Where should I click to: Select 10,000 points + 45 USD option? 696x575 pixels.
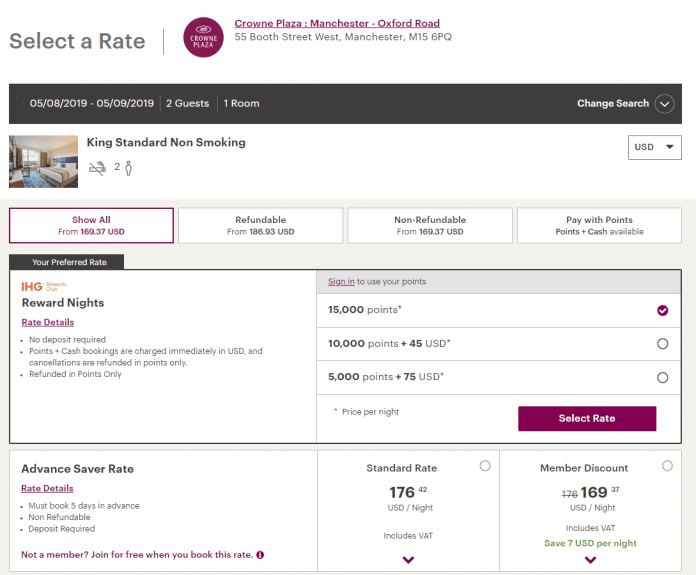click(x=662, y=344)
